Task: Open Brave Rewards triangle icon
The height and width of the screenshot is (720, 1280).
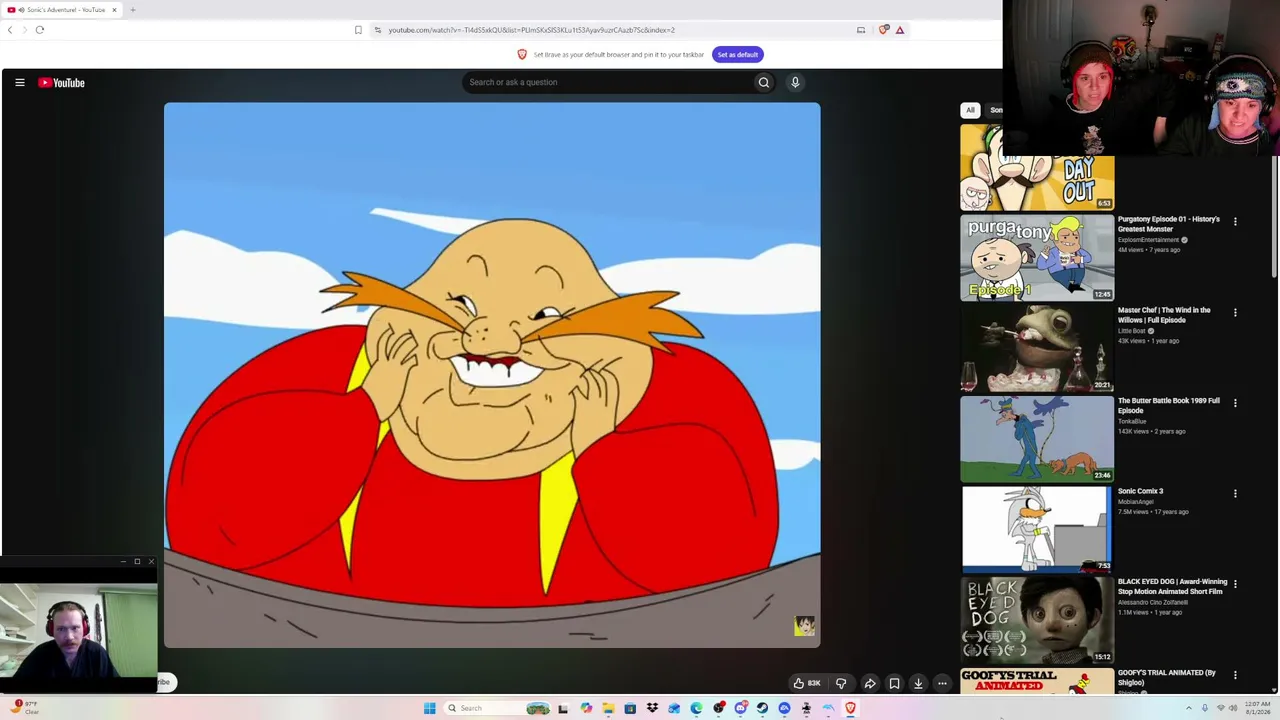Action: pos(900,30)
